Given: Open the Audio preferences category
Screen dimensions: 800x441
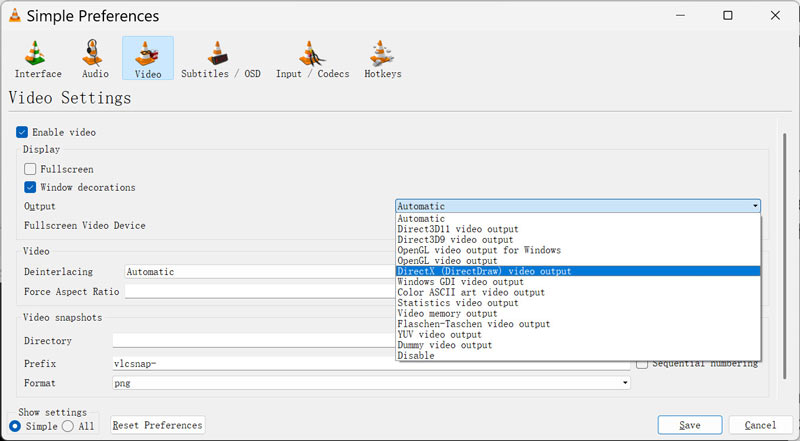Looking at the screenshot, I should click(95, 59).
